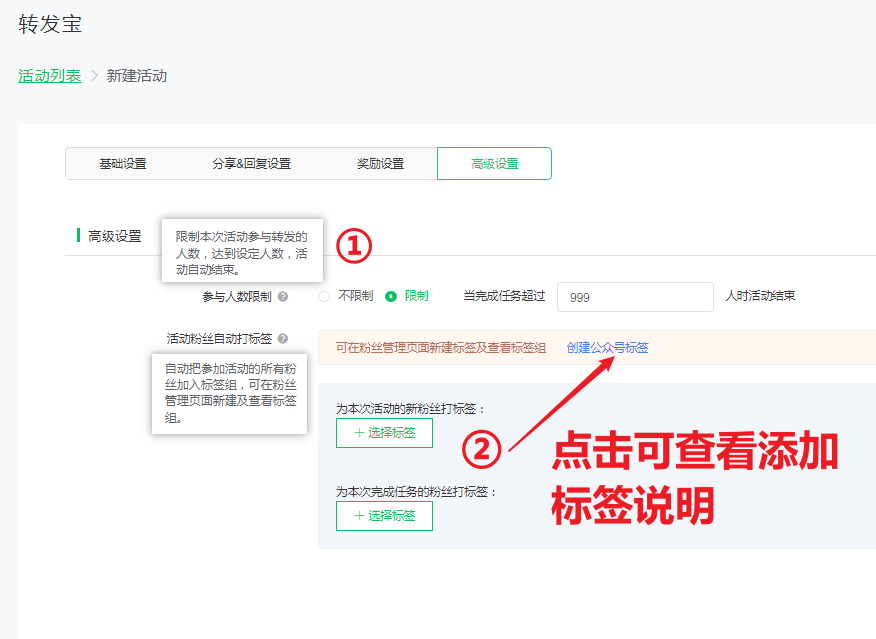Screen dimensions: 876x639
Task: Click help icon next to 活动粉丝自动打标签
Action: [283, 338]
